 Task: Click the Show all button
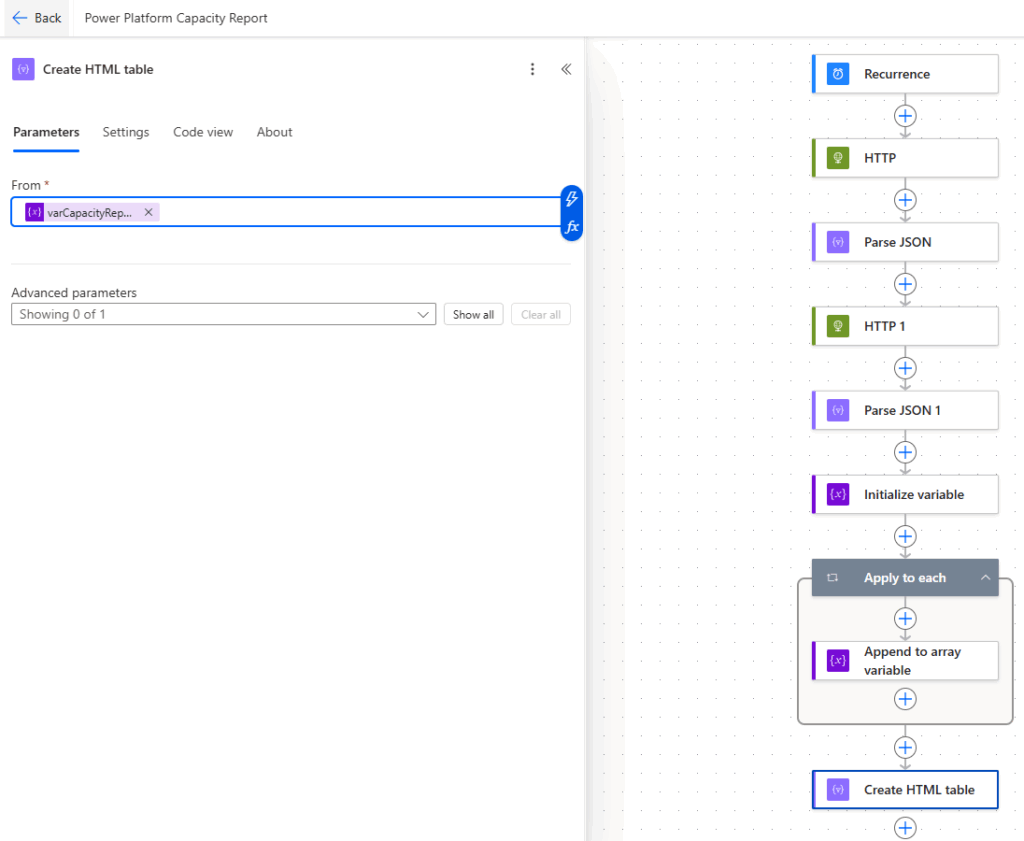(x=473, y=314)
